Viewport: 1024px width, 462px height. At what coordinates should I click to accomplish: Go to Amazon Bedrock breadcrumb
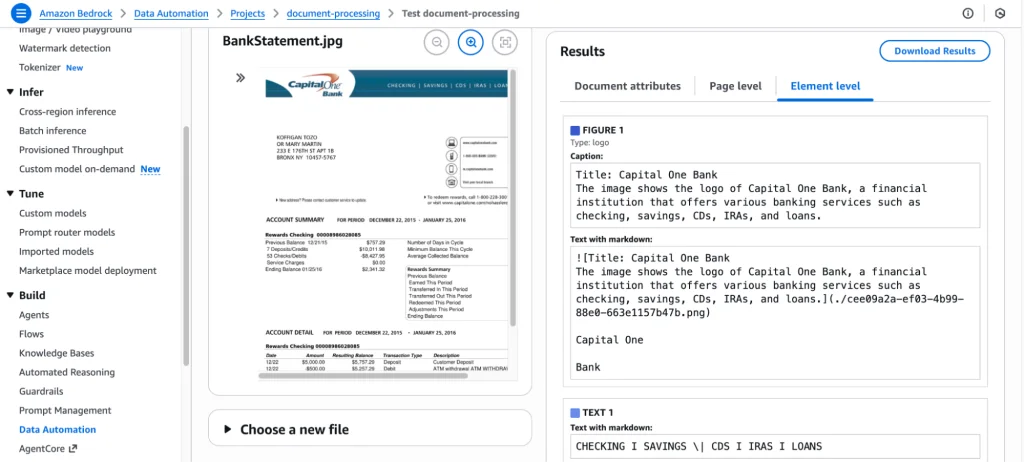[x=78, y=13]
